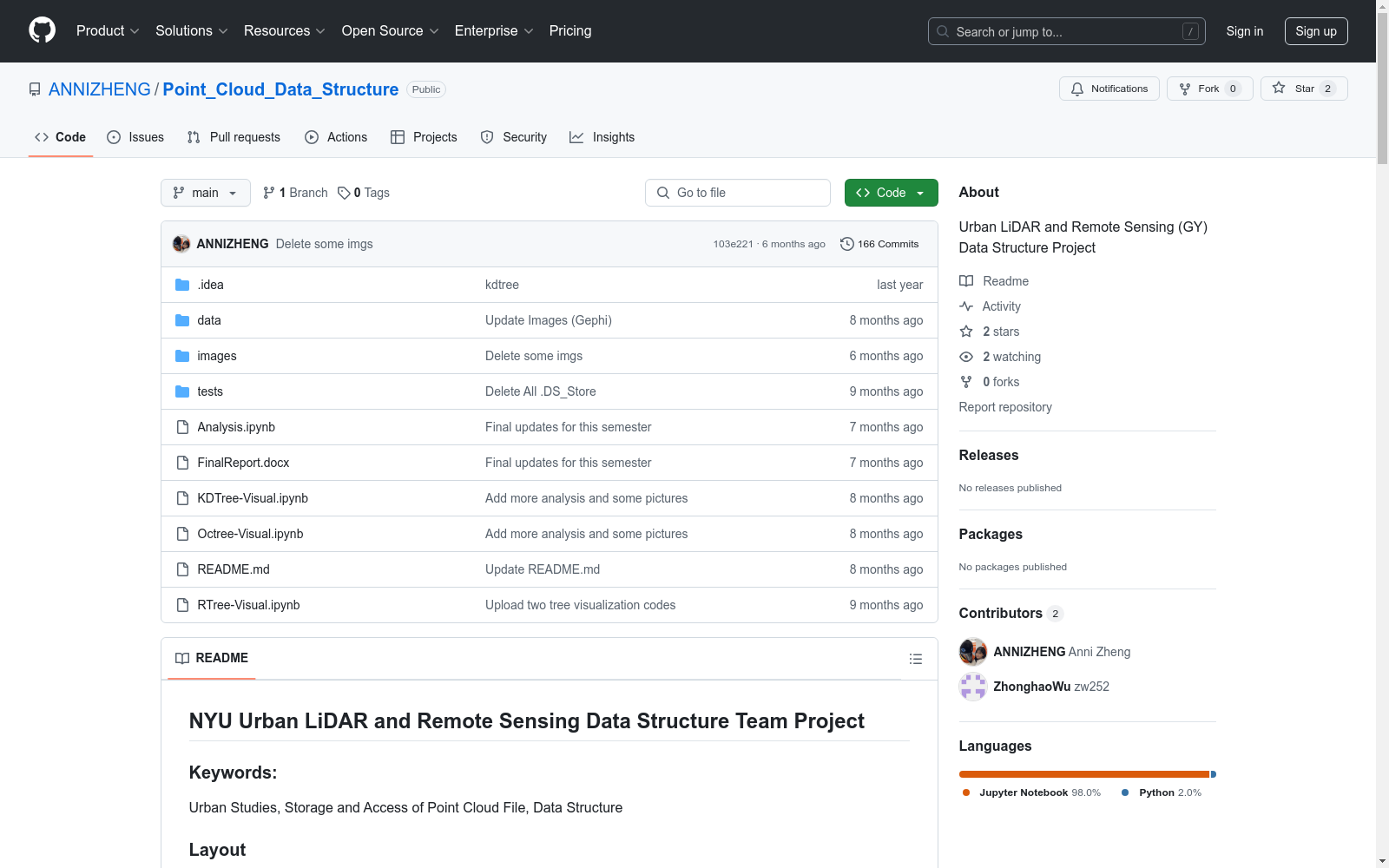Image resolution: width=1389 pixels, height=868 pixels.
Task: Switch to the Issues tab
Action: [135, 137]
